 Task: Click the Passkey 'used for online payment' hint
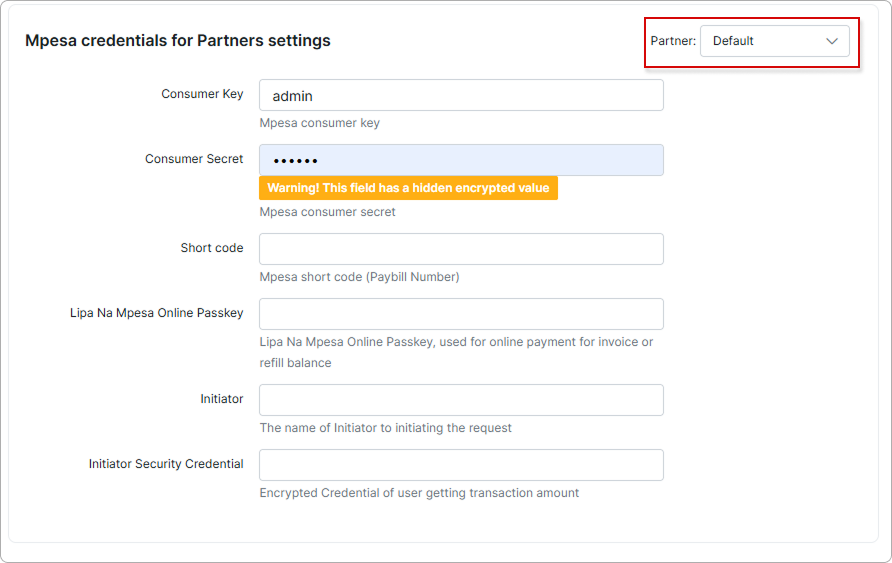[x=456, y=352]
